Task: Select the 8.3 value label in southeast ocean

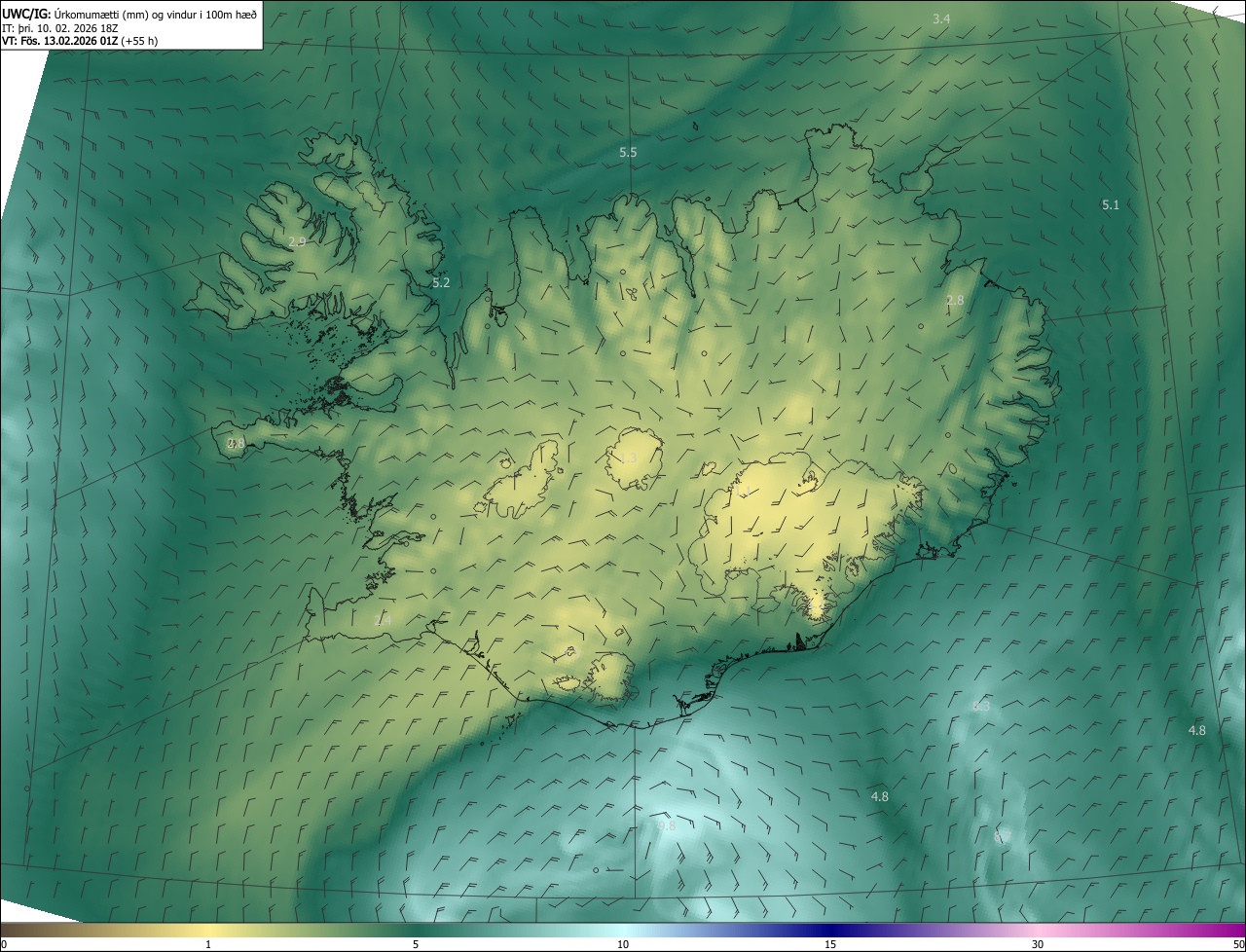Action: (x=981, y=707)
